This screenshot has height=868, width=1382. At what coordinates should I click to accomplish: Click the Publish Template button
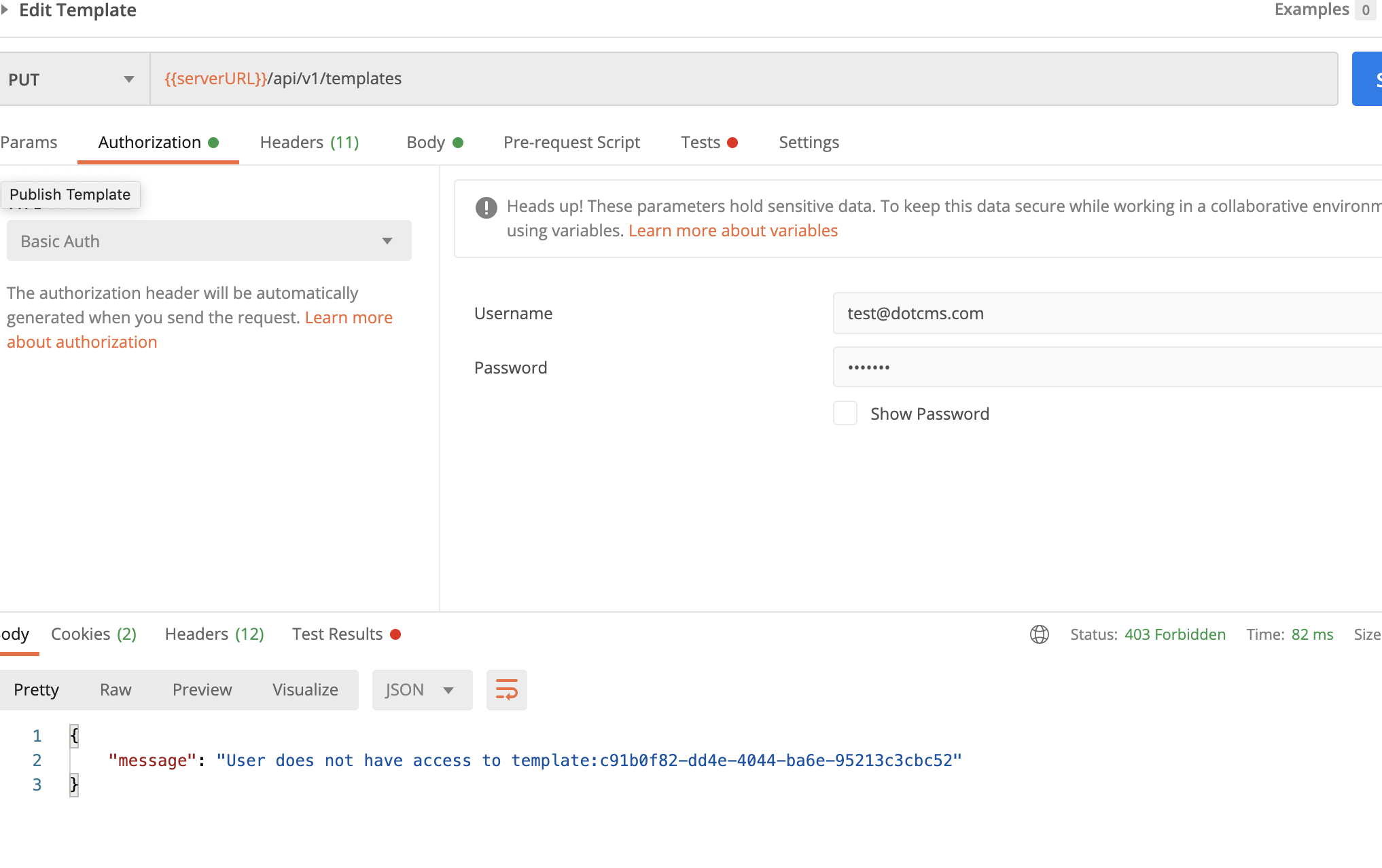pos(71,194)
